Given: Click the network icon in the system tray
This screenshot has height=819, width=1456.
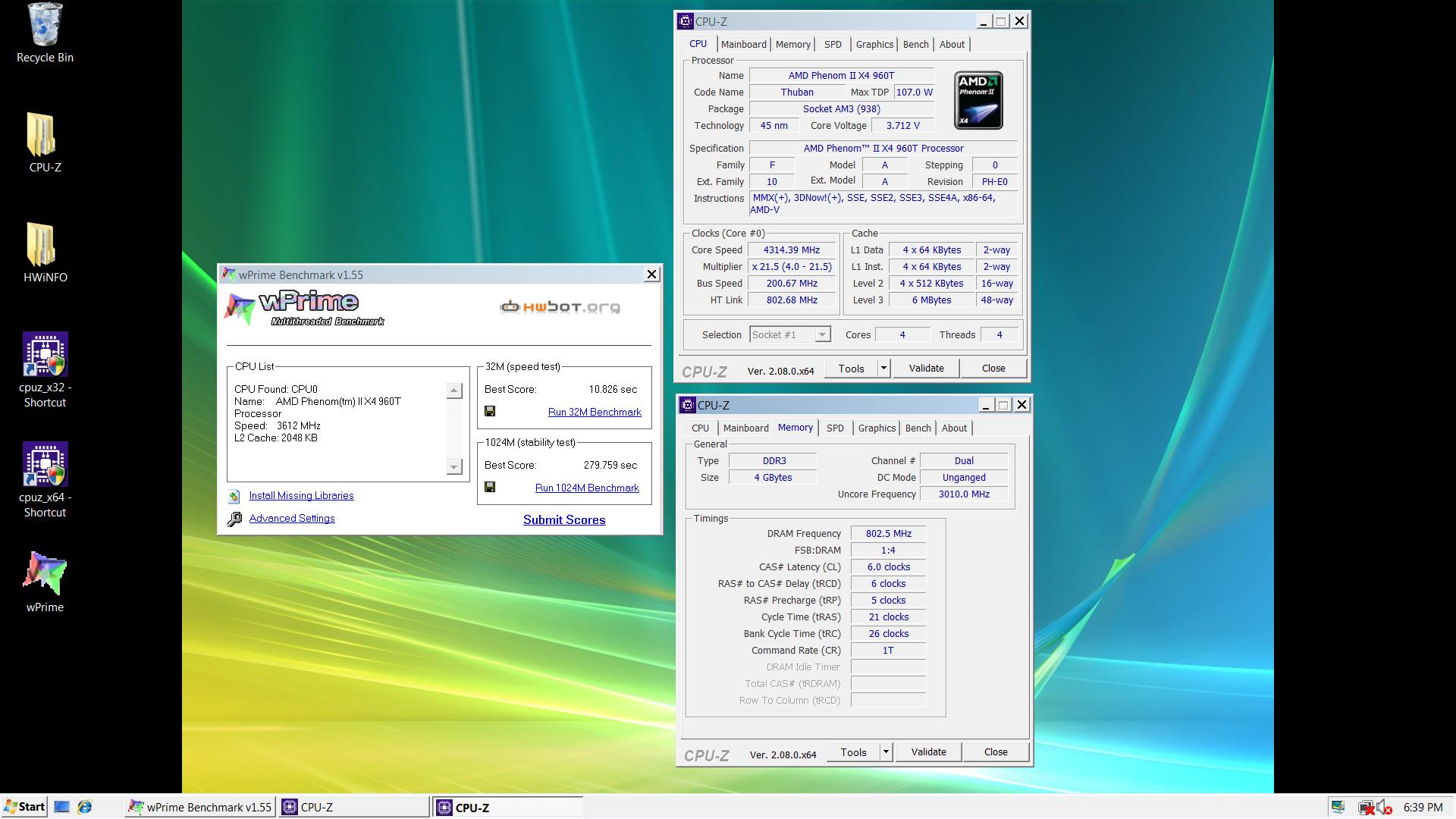Looking at the screenshot, I should 1366,808.
